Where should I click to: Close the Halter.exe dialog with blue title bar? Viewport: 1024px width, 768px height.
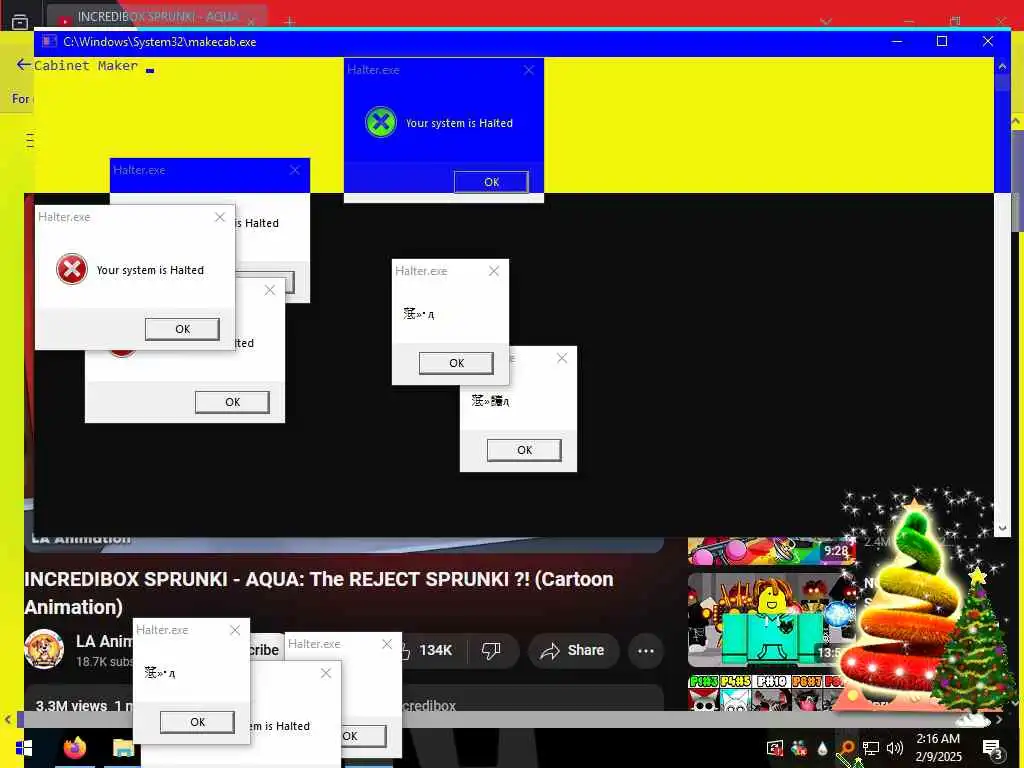tap(295, 170)
